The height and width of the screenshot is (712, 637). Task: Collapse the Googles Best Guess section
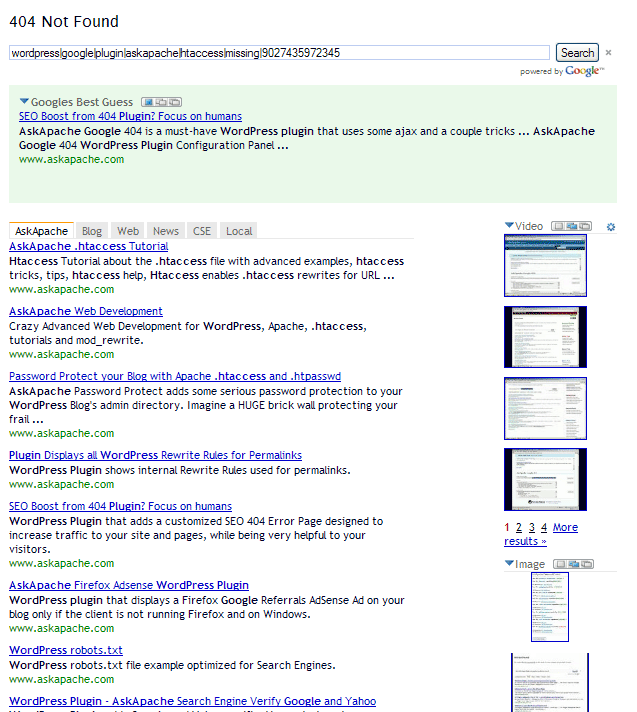(25, 101)
